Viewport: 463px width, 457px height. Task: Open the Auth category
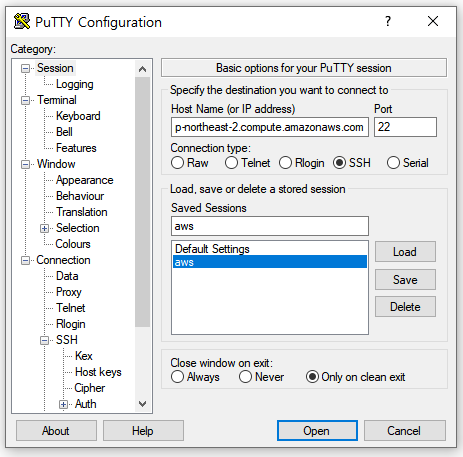click(86, 404)
